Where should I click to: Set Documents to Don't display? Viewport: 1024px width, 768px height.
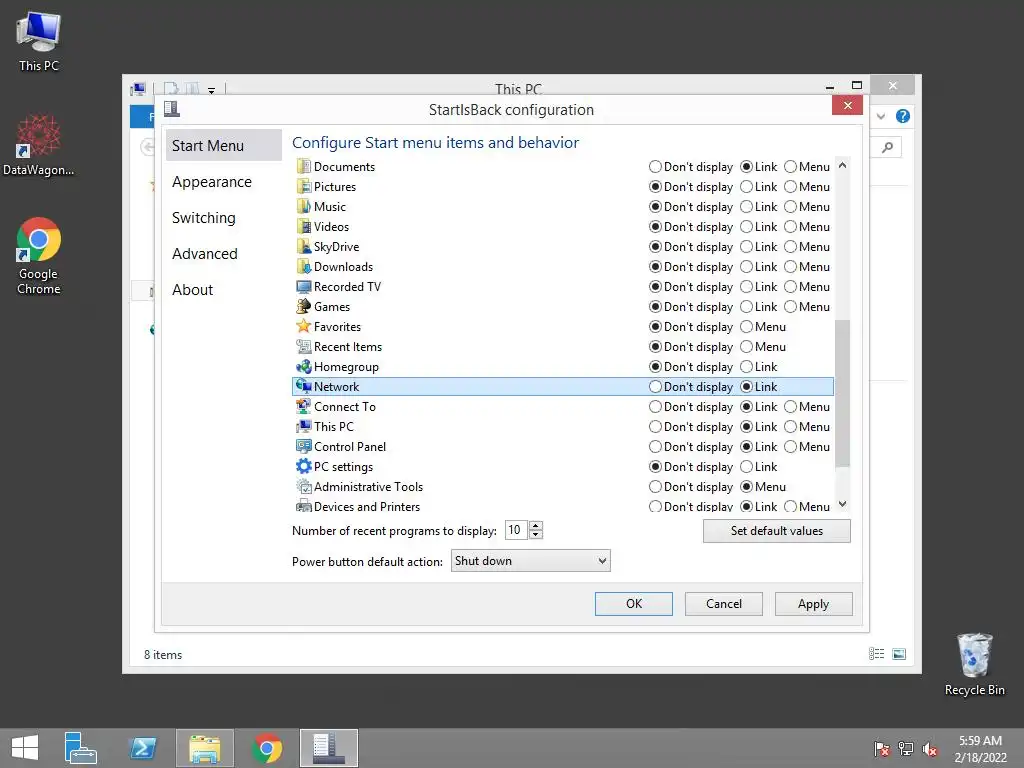(655, 167)
